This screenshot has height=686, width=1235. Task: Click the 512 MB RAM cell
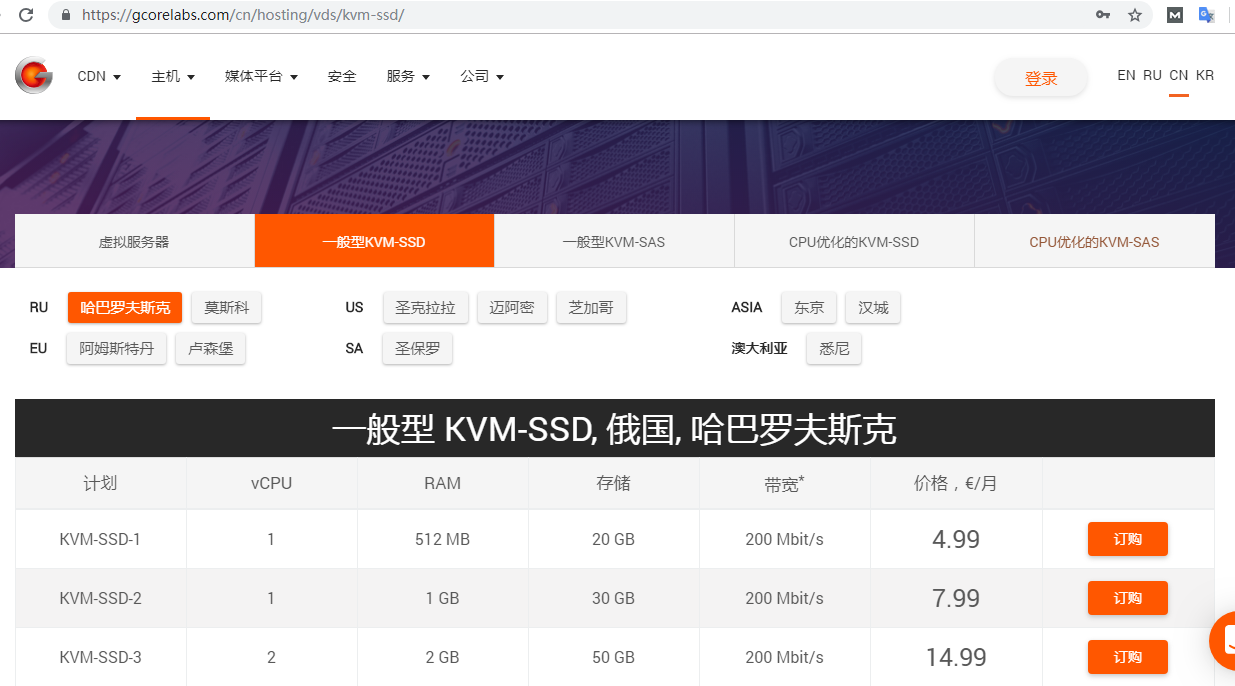pyautogui.click(x=442, y=539)
